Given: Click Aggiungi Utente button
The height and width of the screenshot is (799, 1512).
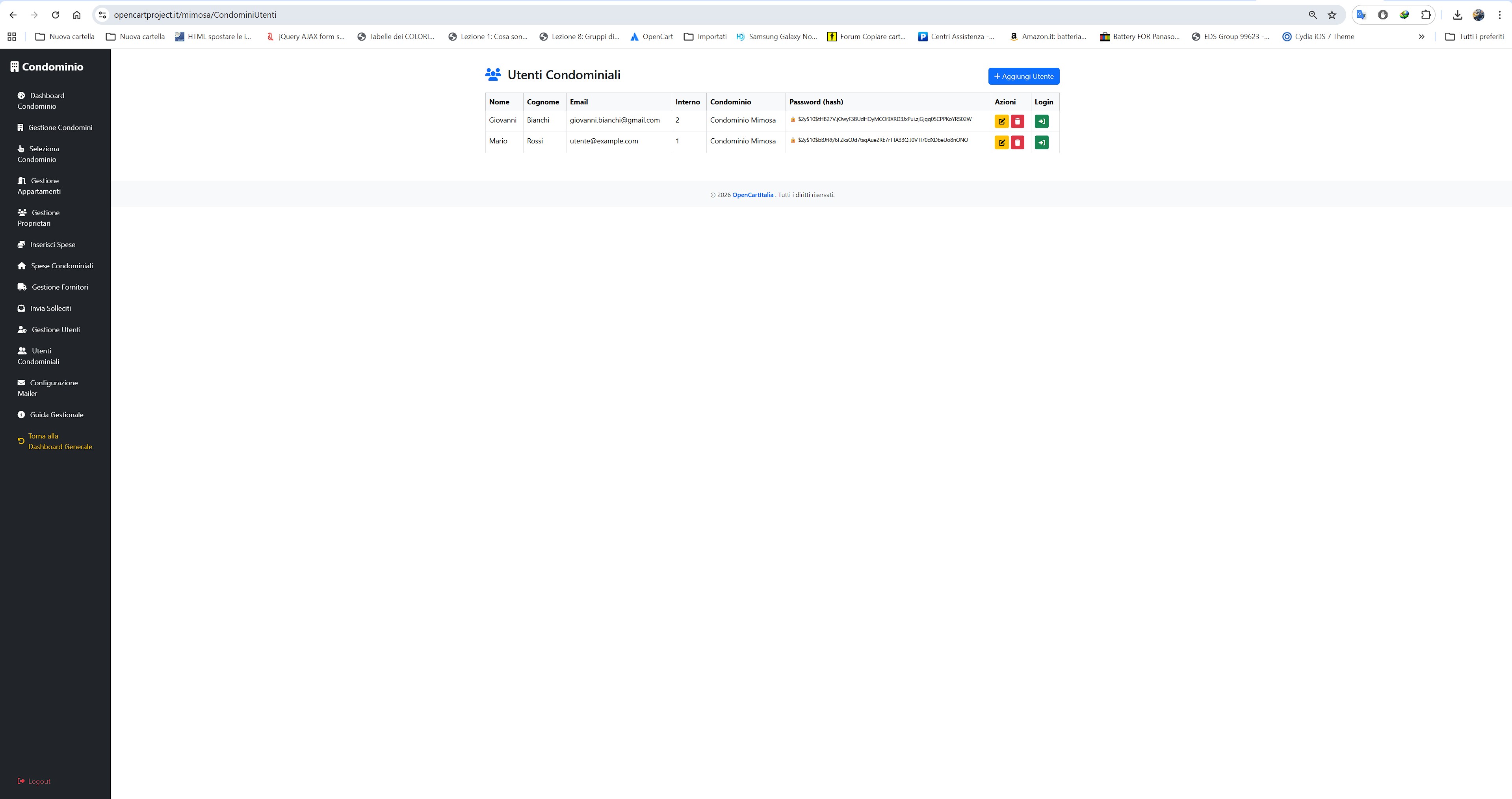Looking at the screenshot, I should [x=1023, y=76].
